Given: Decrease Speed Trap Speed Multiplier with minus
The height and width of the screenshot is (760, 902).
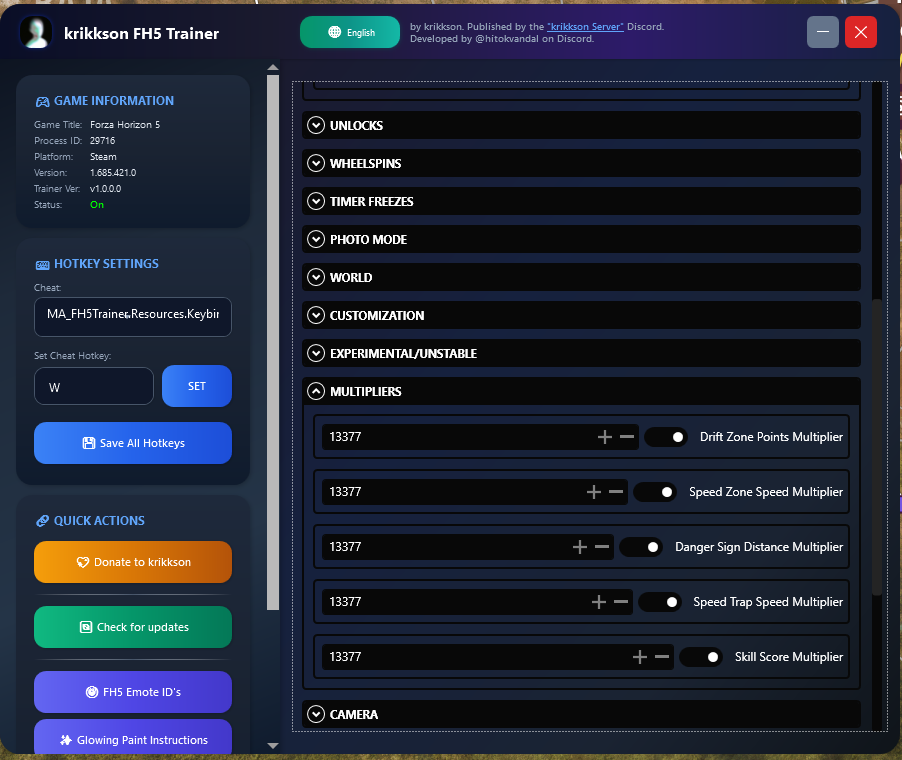Looking at the screenshot, I should click(621, 602).
